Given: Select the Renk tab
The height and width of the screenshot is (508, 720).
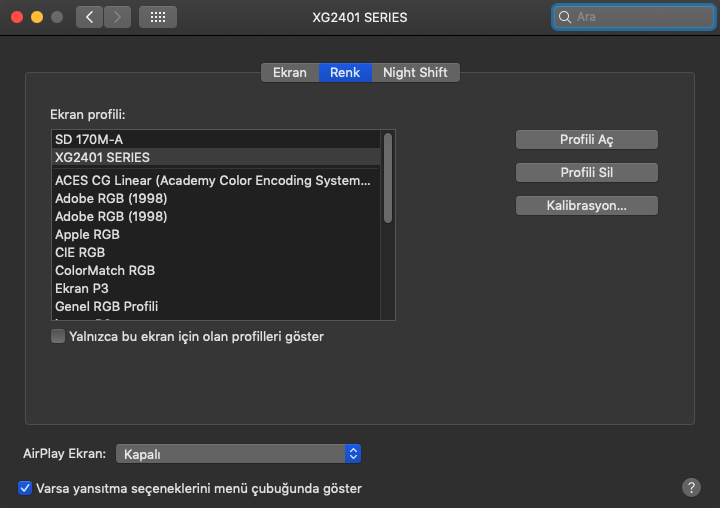Looking at the screenshot, I should point(345,72).
